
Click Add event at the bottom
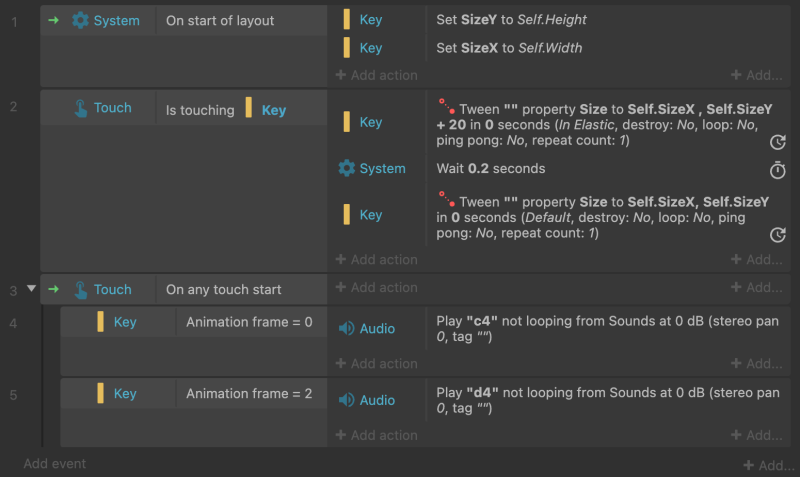pos(55,464)
